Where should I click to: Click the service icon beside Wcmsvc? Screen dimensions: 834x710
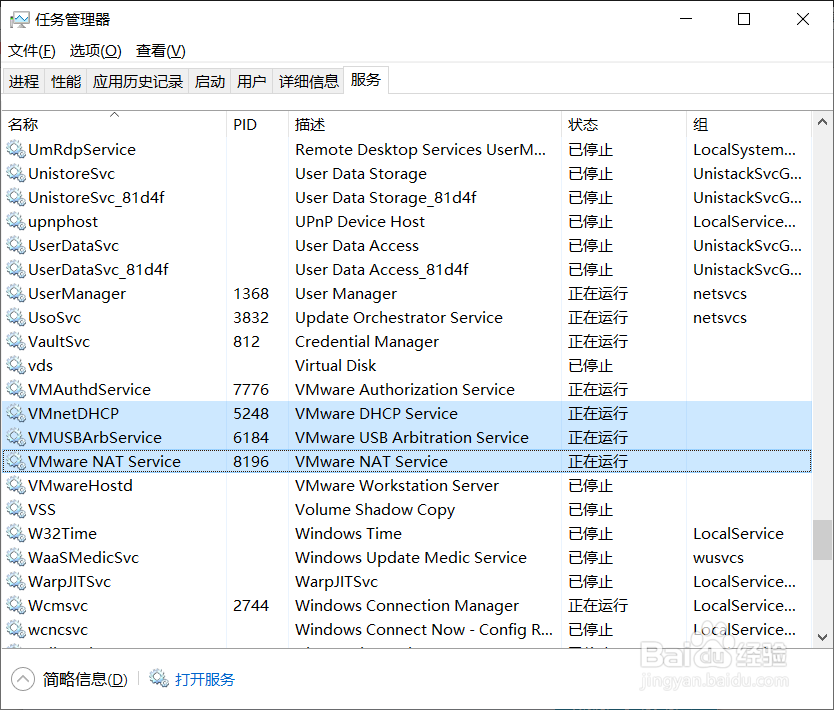[15, 606]
